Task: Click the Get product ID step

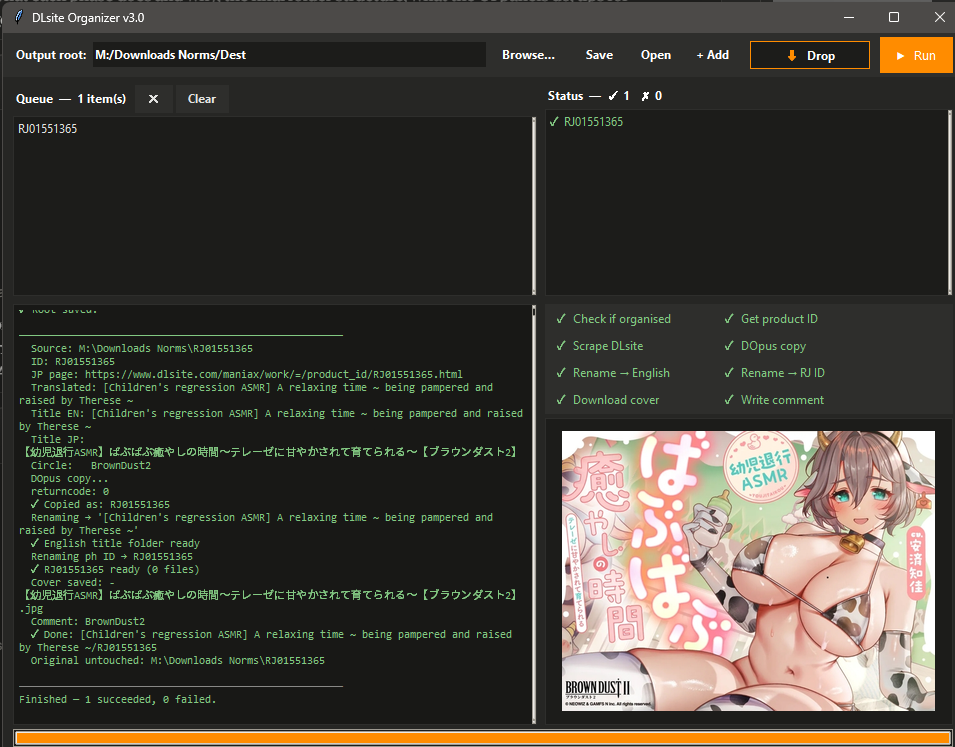Action: [771, 319]
